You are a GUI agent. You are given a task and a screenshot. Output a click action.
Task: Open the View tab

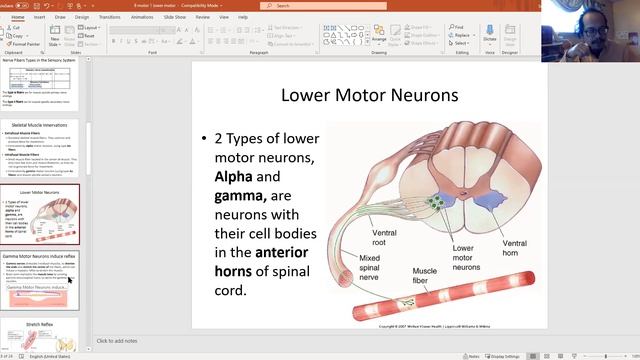pos(224,17)
